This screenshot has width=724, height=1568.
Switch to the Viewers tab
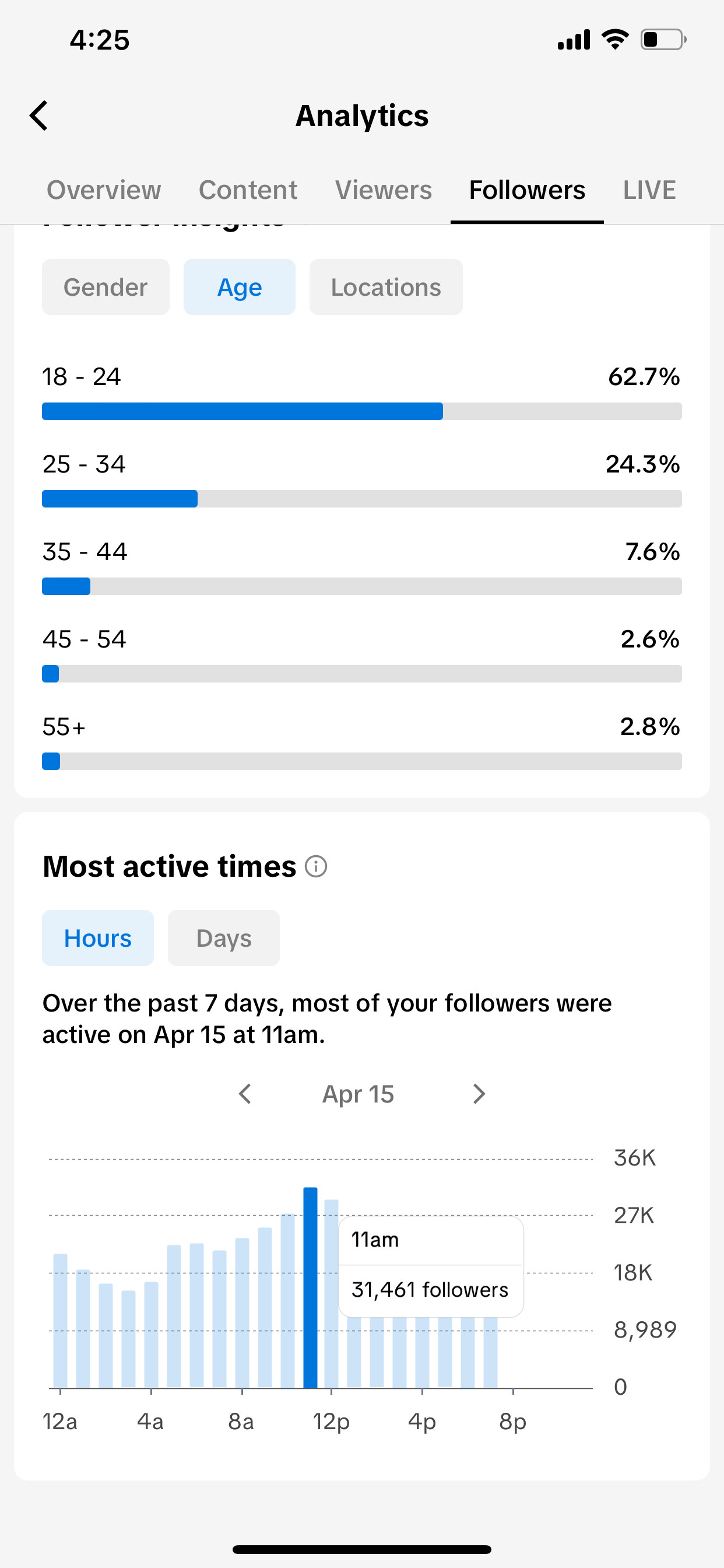[384, 190]
